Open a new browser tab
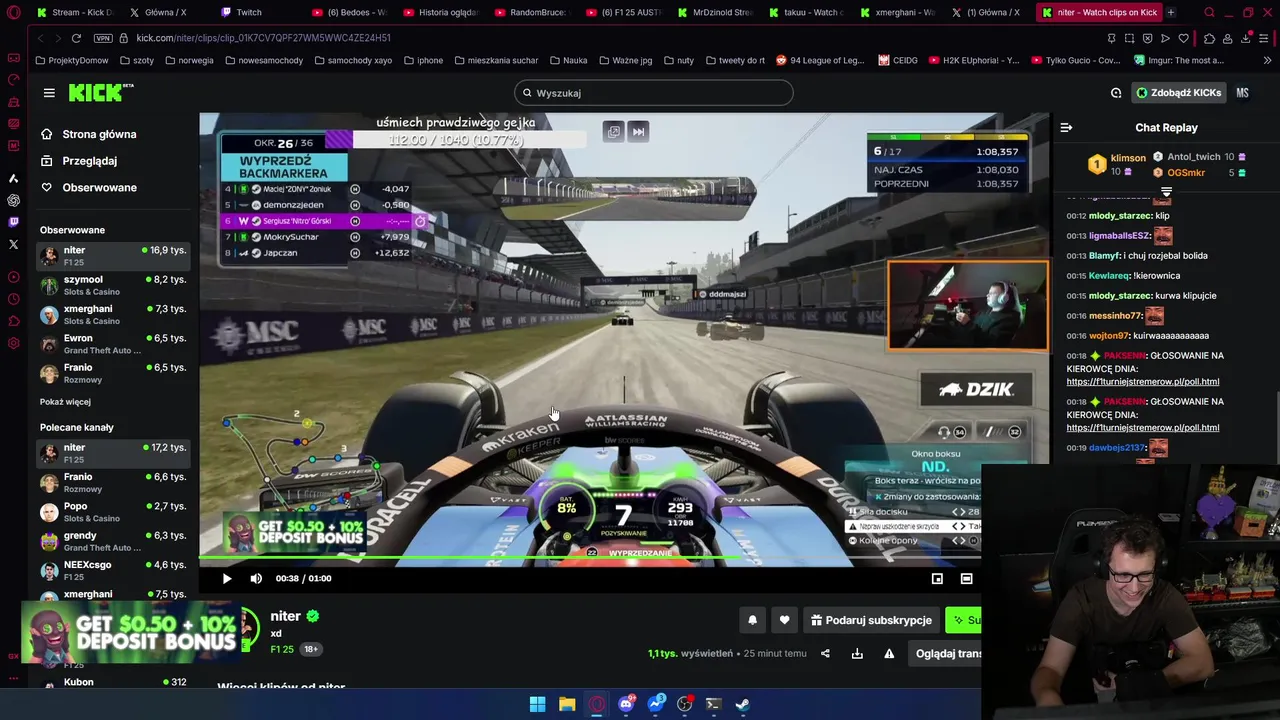The image size is (1280, 720). (x=1170, y=12)
